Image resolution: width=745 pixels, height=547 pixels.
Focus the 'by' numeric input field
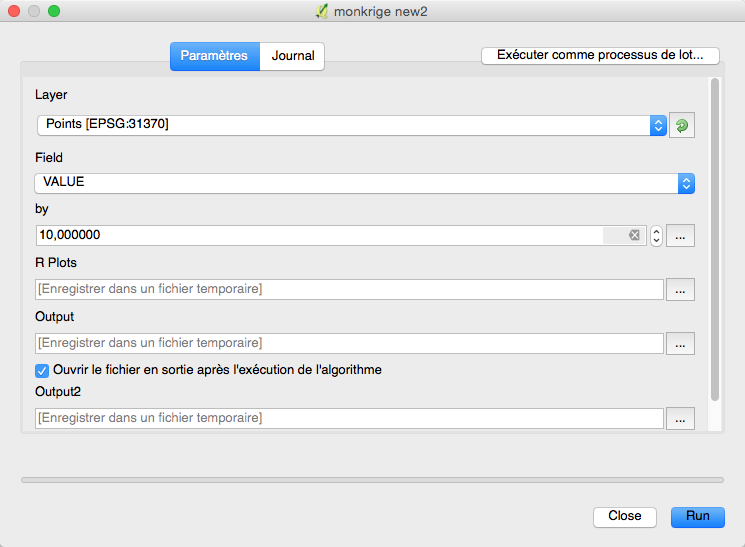pos(318,236)
